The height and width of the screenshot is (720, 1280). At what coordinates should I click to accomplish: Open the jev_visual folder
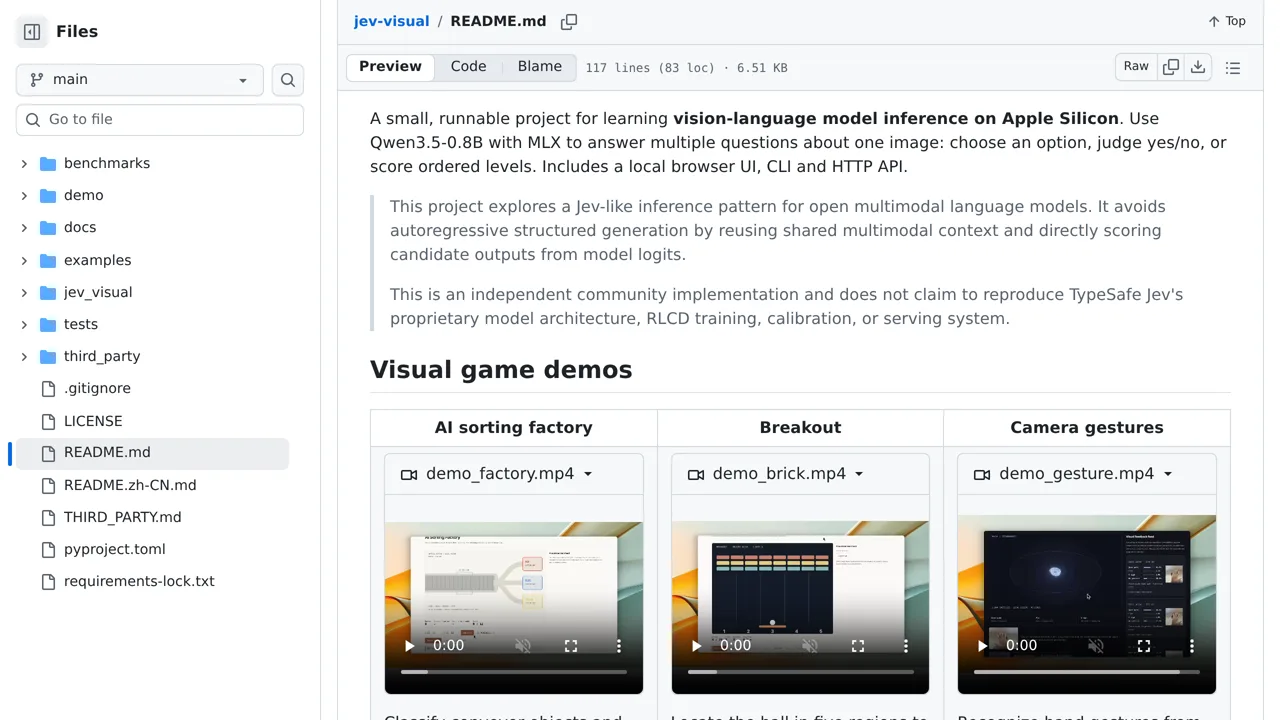98,292
